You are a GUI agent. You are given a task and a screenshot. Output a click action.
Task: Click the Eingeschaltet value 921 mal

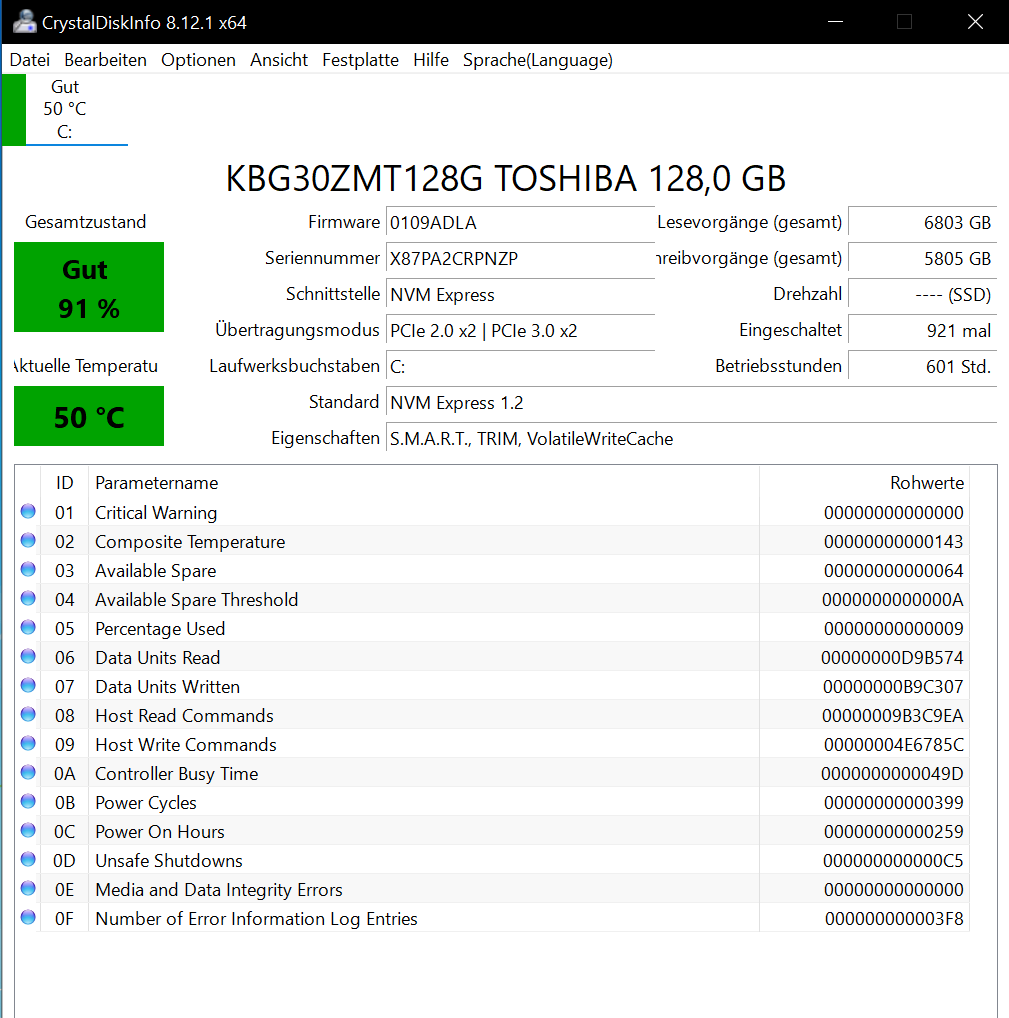click(x=923, y=330)
